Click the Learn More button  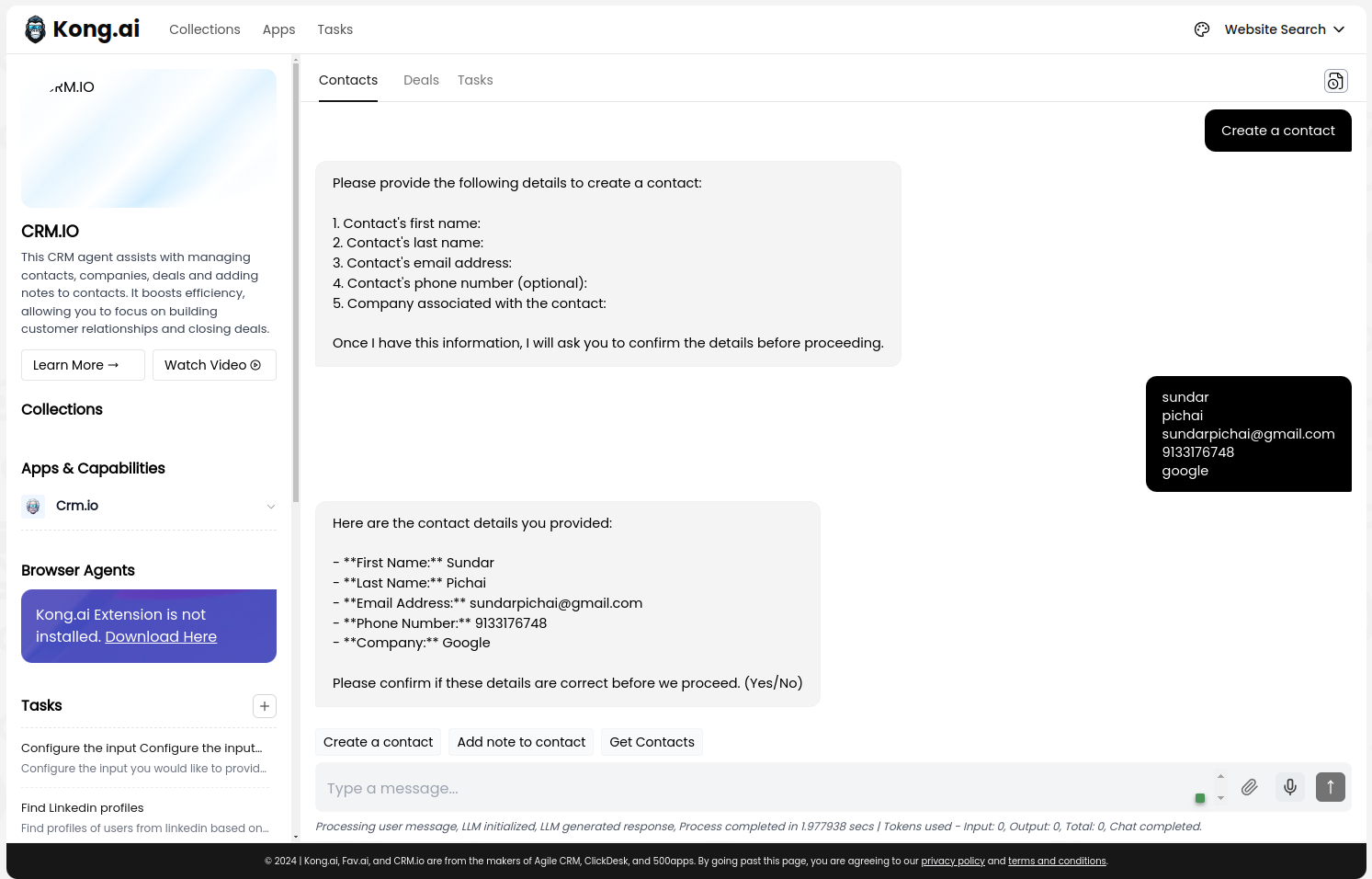[x=83, y=365]
